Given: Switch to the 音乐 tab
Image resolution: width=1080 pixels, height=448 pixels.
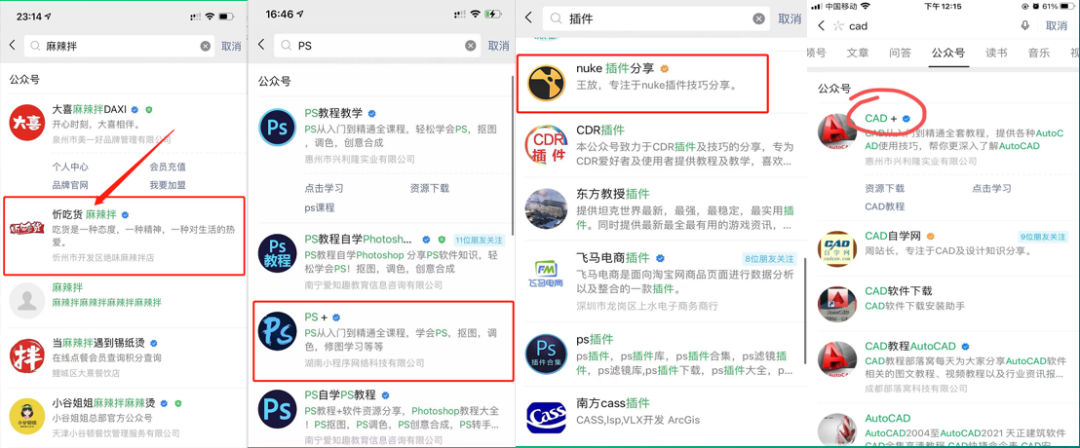Looking at the screenshot, I should [x=1039, y=52].
